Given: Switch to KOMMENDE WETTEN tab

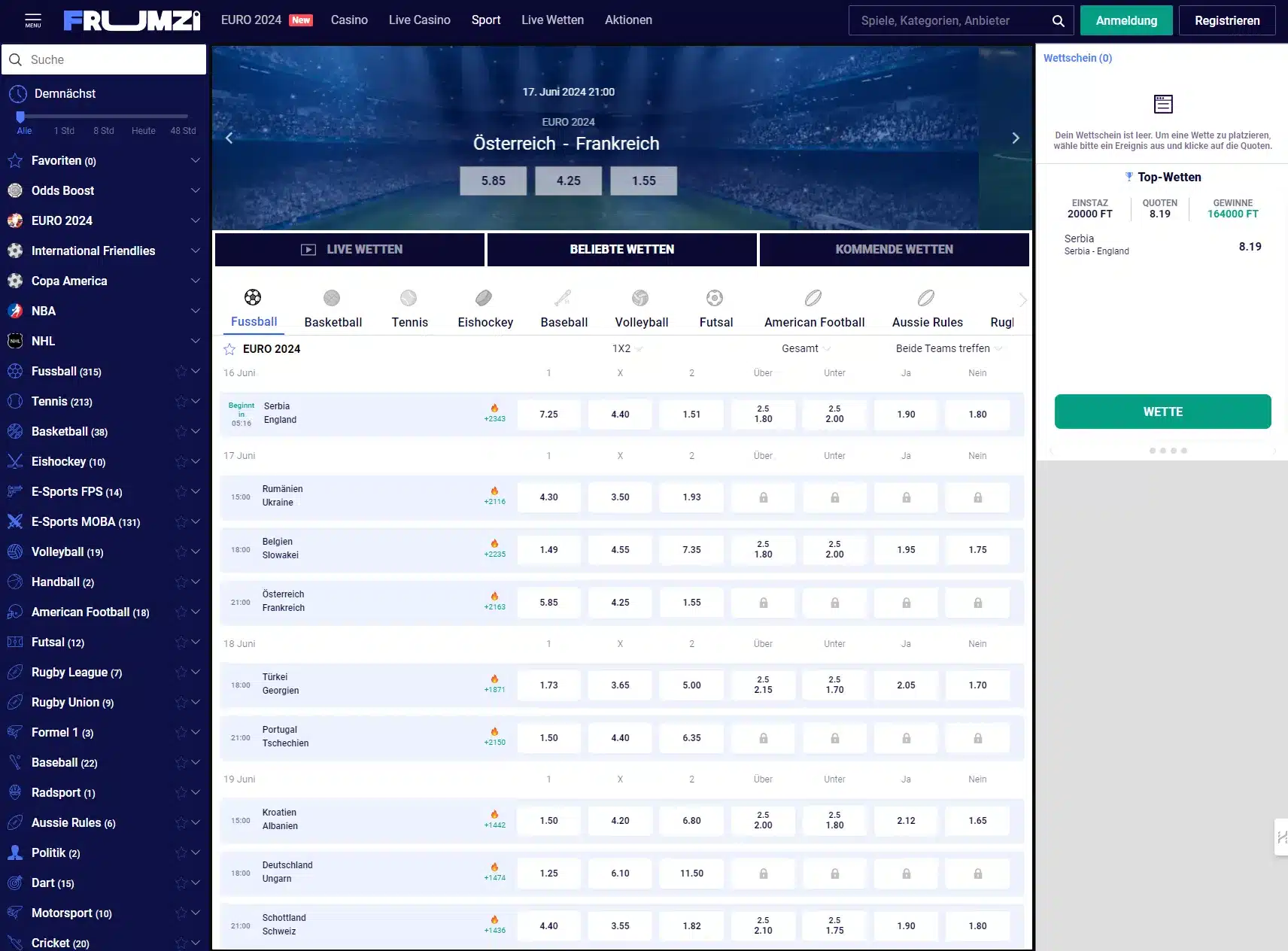Looking at the screenshot, I should point(895,249).
